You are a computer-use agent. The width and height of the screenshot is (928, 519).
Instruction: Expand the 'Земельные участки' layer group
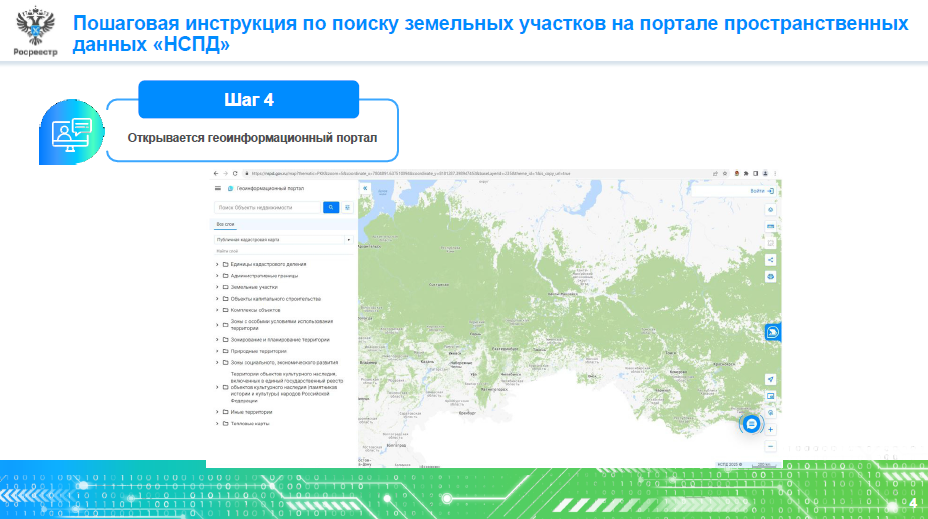click(x=217, y=287)
